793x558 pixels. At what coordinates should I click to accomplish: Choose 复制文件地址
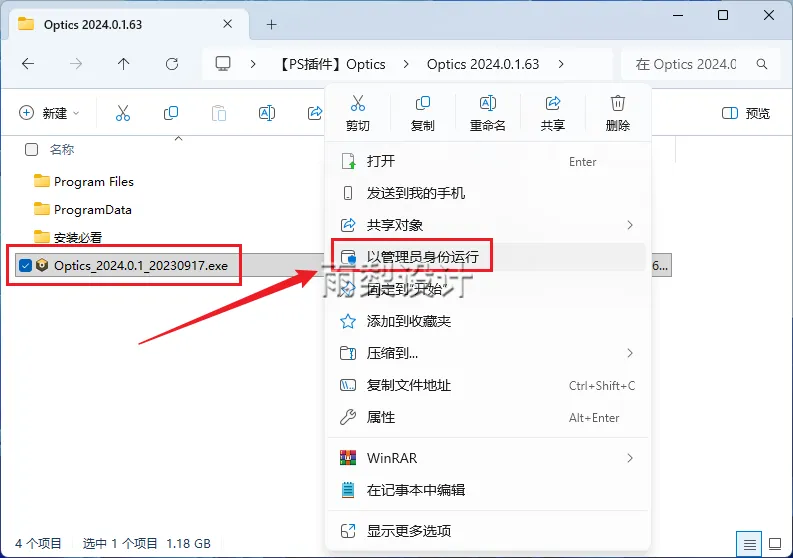pos(488,385)
